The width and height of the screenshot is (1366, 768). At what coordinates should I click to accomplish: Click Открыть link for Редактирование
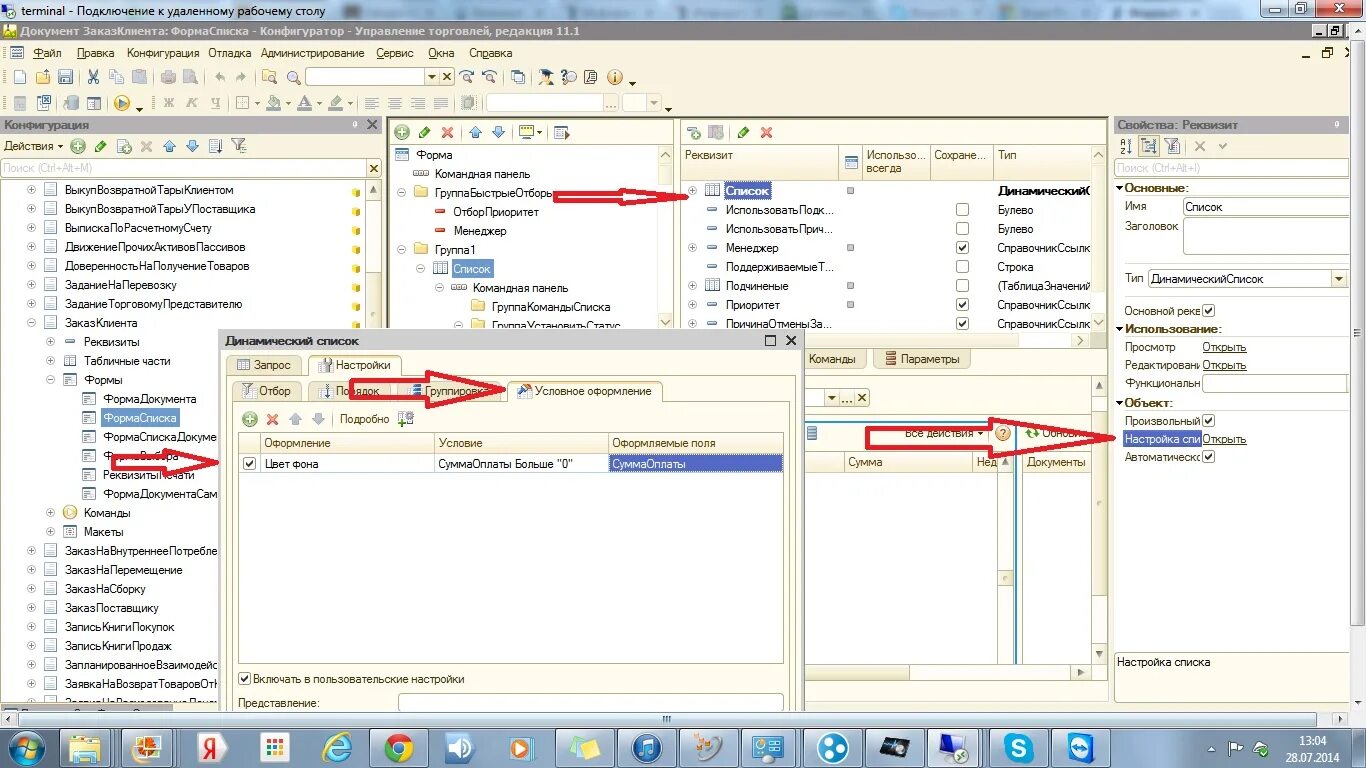[x=1224, y=365]
